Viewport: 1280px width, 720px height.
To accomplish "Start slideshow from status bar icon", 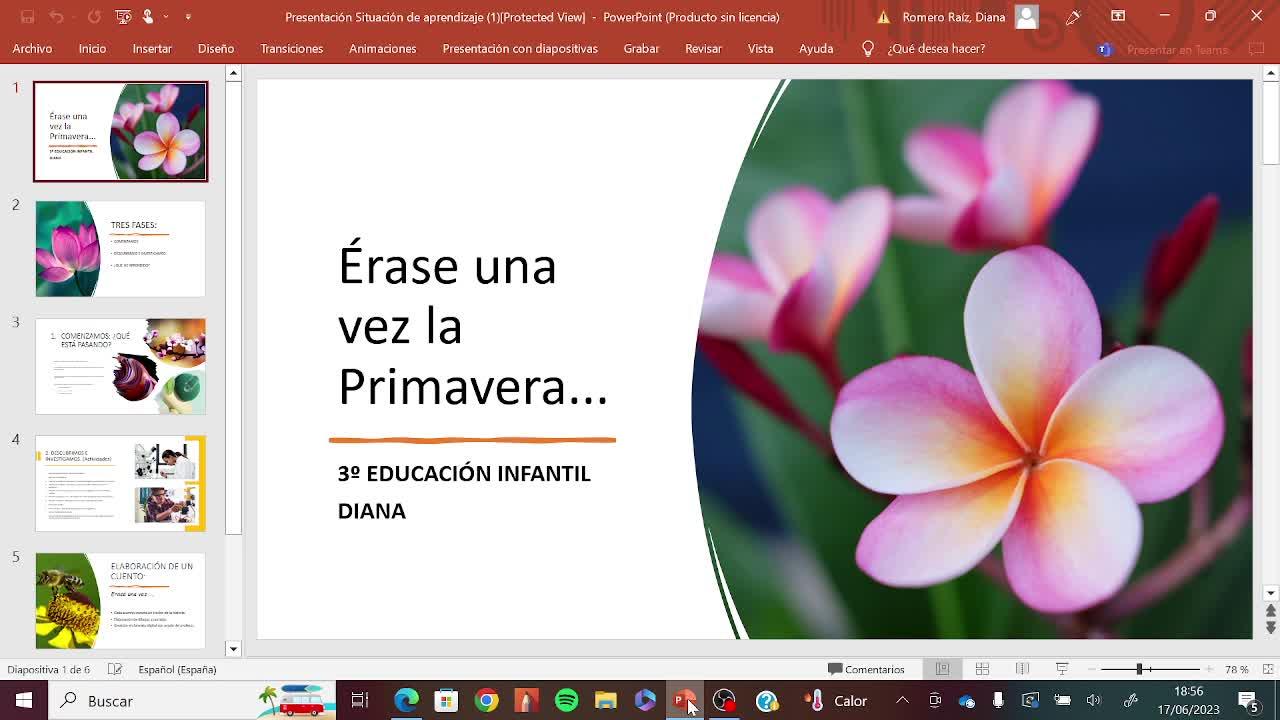I will [1062, 669].
